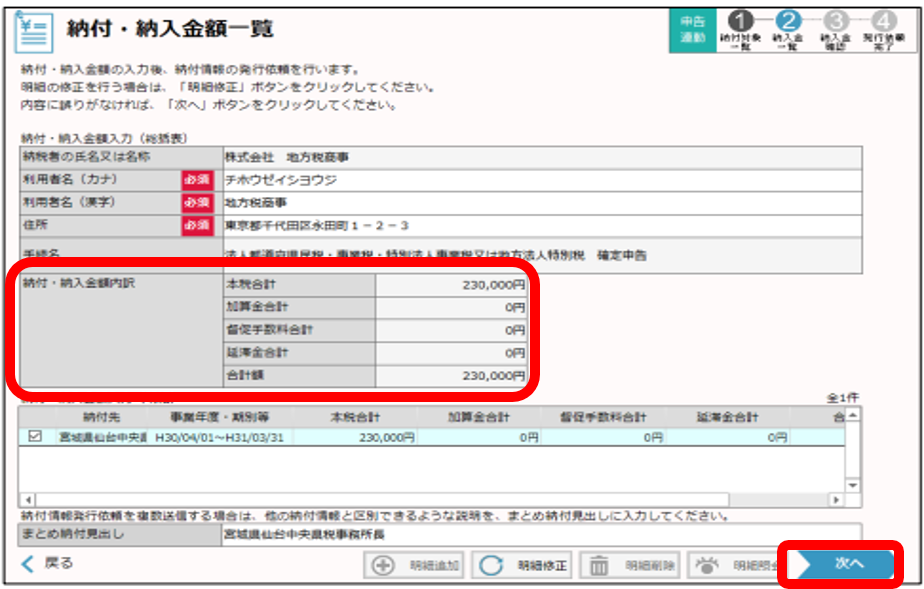Click step 4 発行依頼完了 circle indicator
Screen dimensions: 924x589
coord(884,19)
